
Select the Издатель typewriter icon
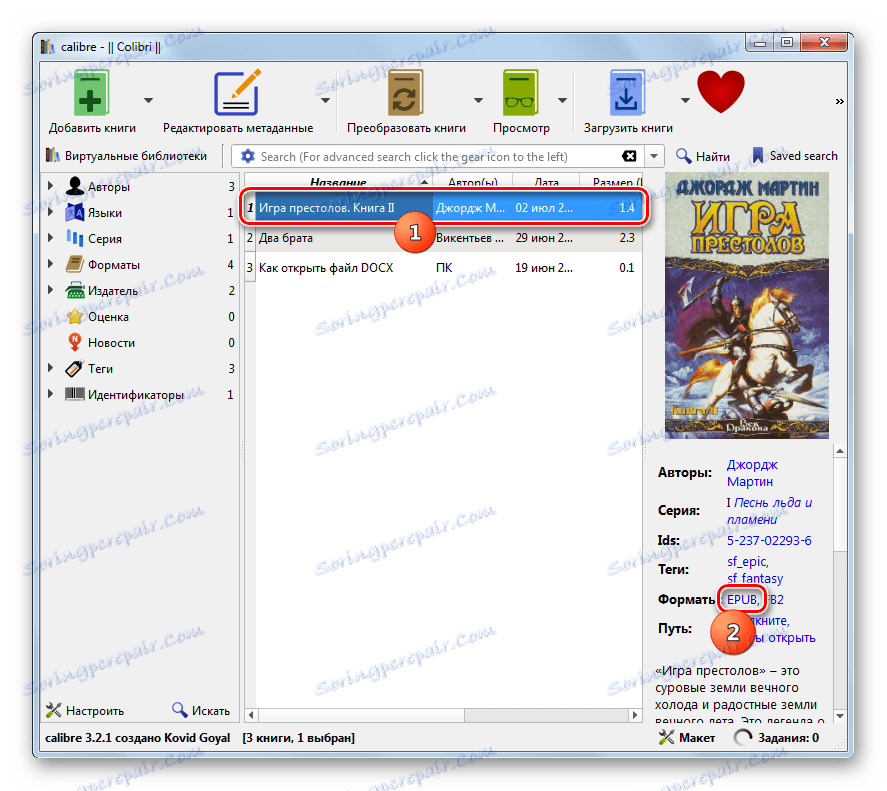click(75, 290)
